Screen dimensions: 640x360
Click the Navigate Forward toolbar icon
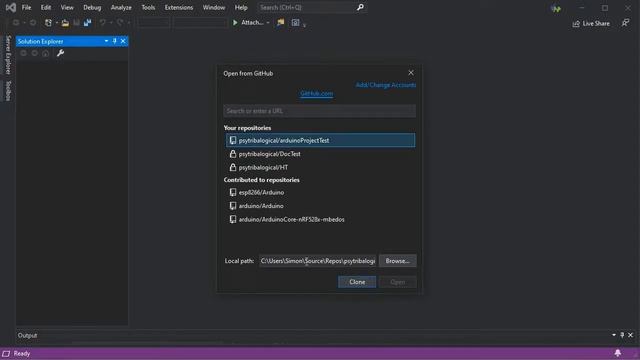(x=33, y=23)
